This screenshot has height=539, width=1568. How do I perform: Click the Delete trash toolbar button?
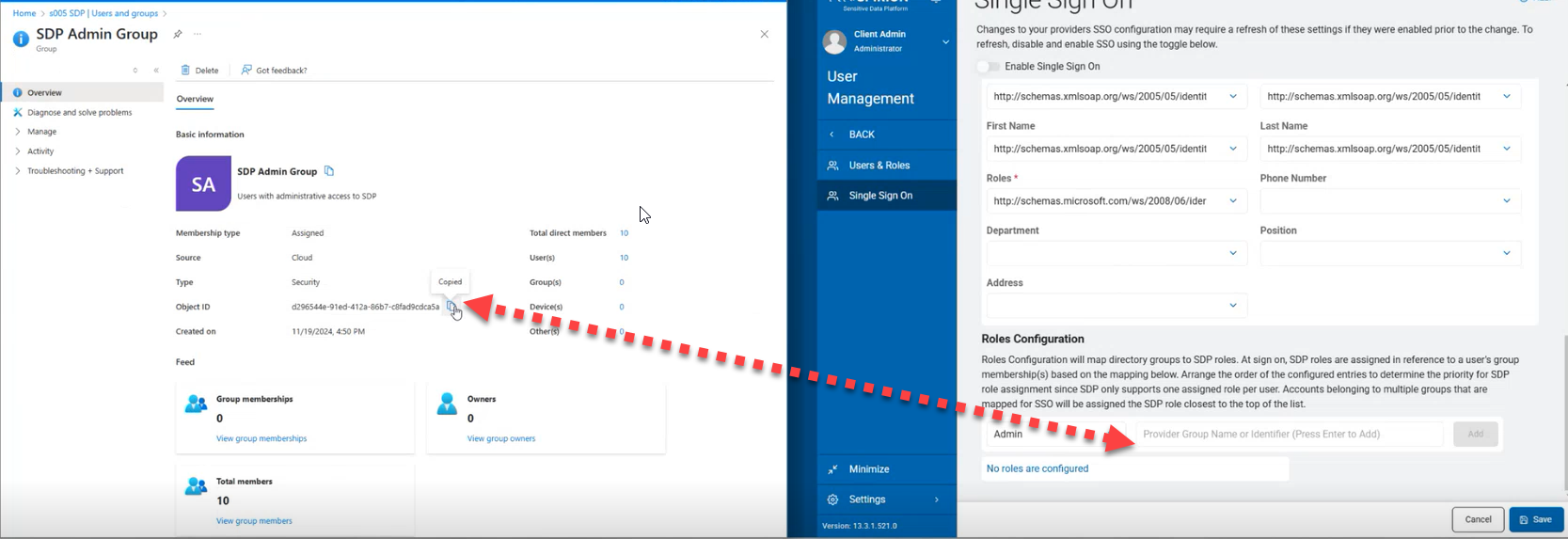pyautogui.click(x=199, y=71)
